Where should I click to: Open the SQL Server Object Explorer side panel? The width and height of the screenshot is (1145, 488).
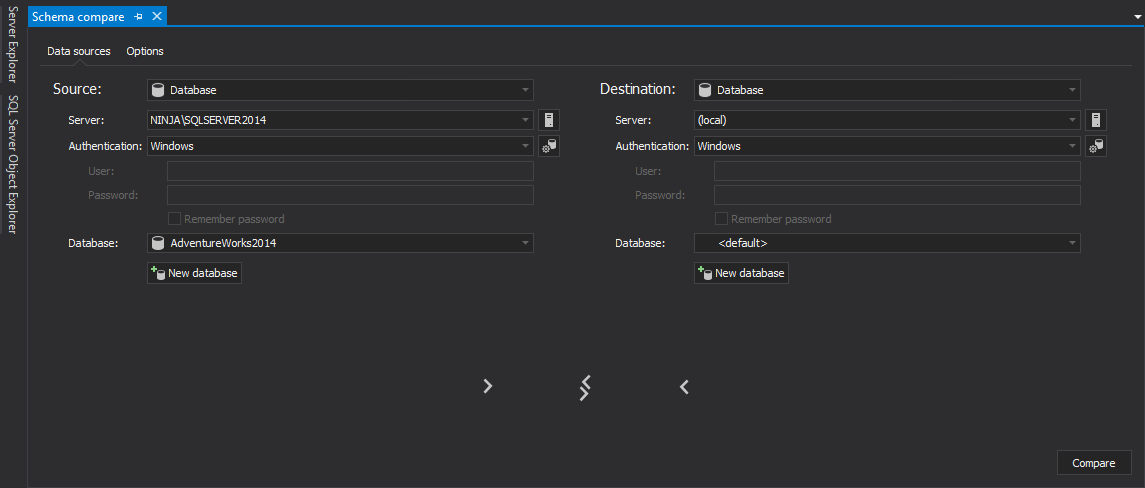coord(13,164)
